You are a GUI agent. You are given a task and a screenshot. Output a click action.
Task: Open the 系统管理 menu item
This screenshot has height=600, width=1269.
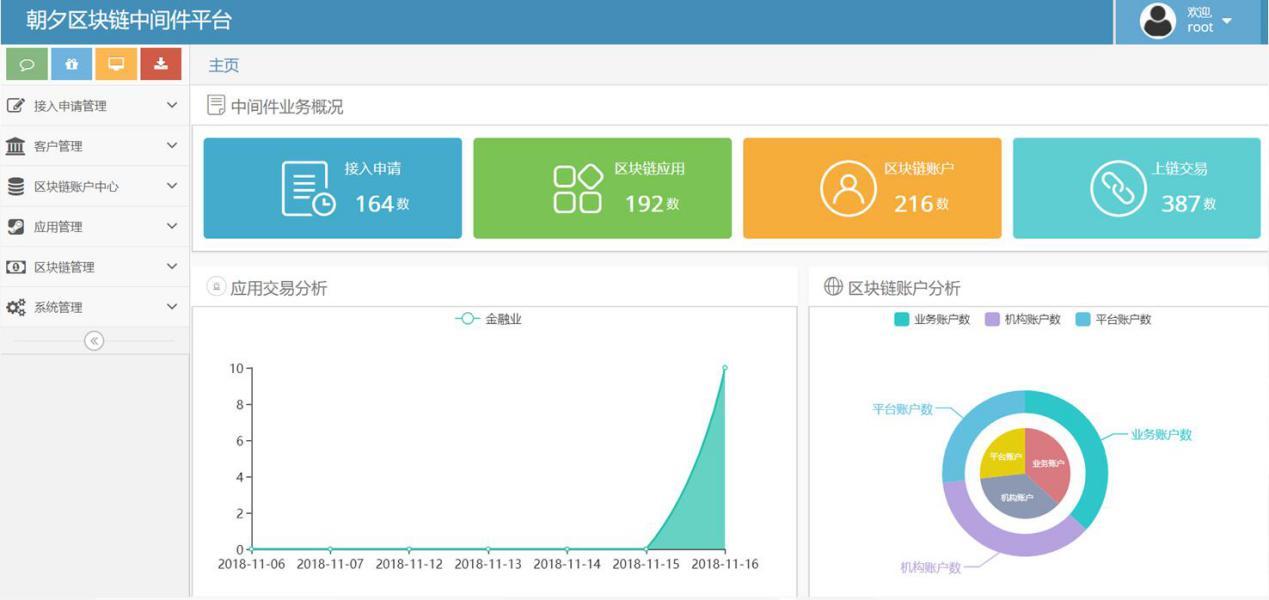point(94,307)
